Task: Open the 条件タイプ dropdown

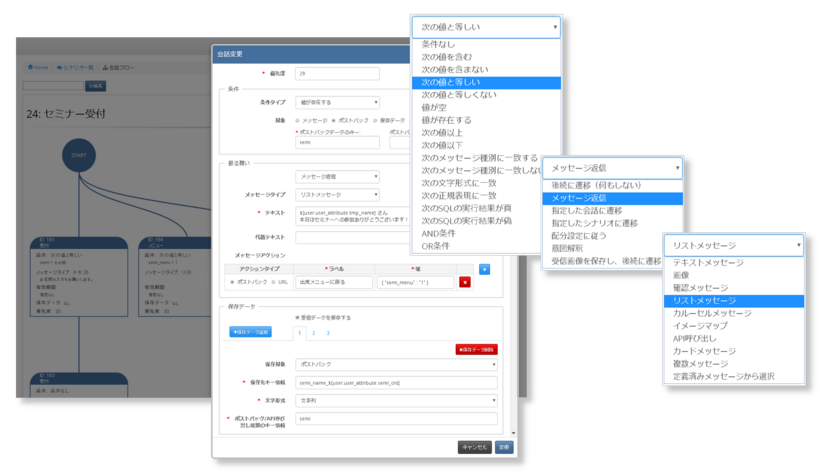Action: [x=338, y=102]
